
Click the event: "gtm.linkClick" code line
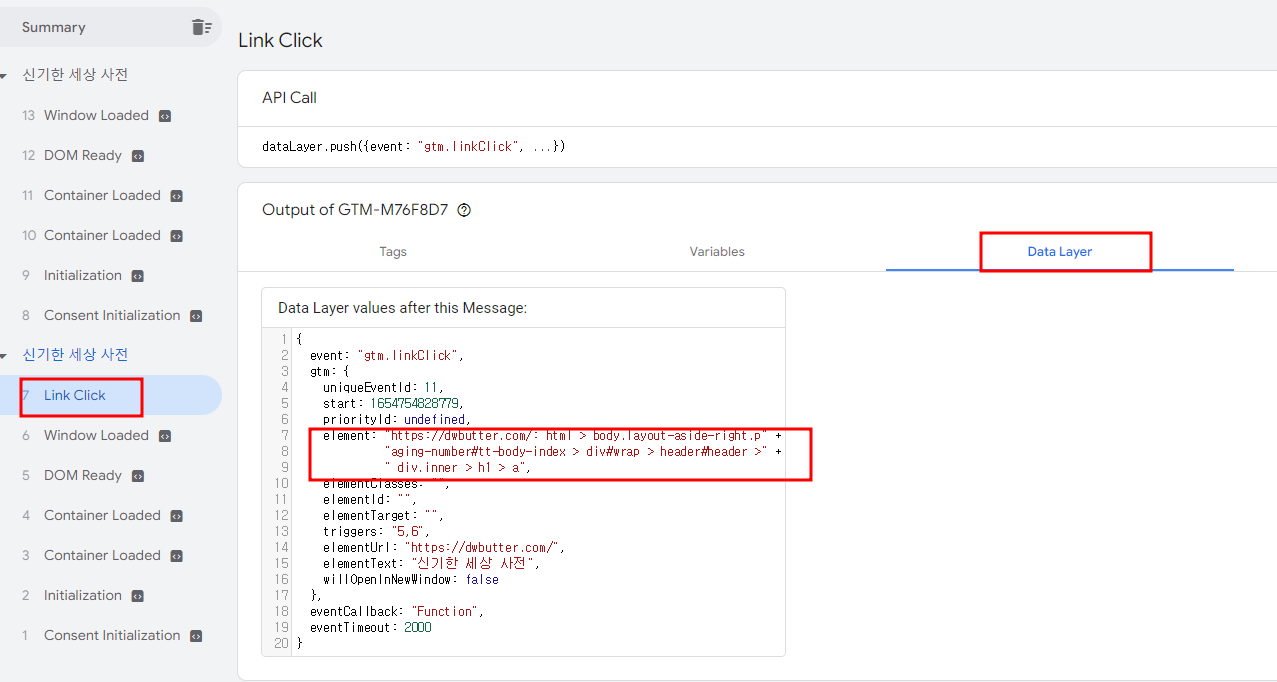coord(387,355)
